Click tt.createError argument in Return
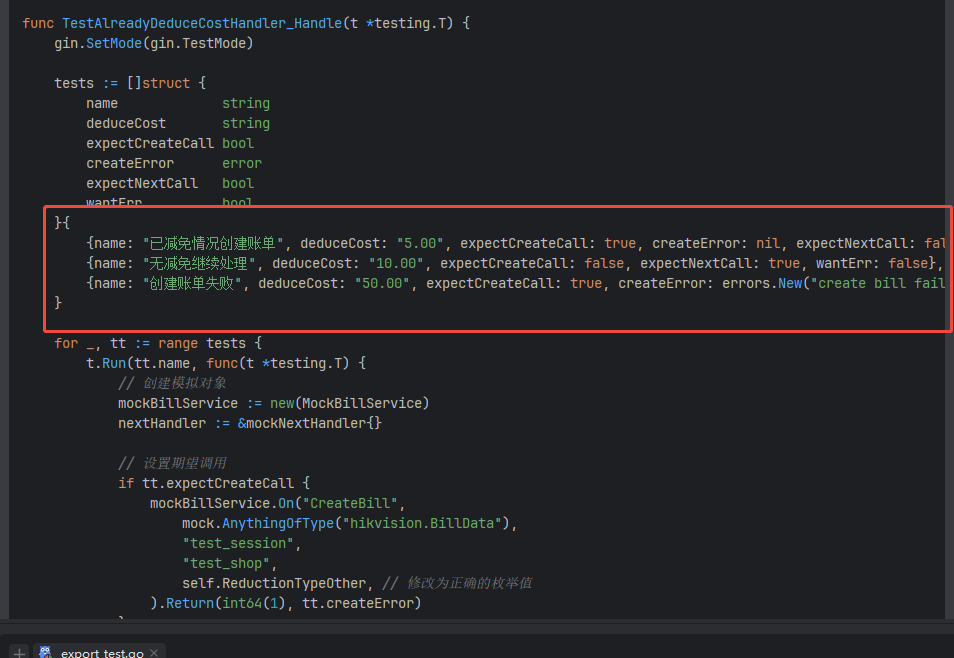This screenshot has width=954, height=658. [x=358, y=603]
